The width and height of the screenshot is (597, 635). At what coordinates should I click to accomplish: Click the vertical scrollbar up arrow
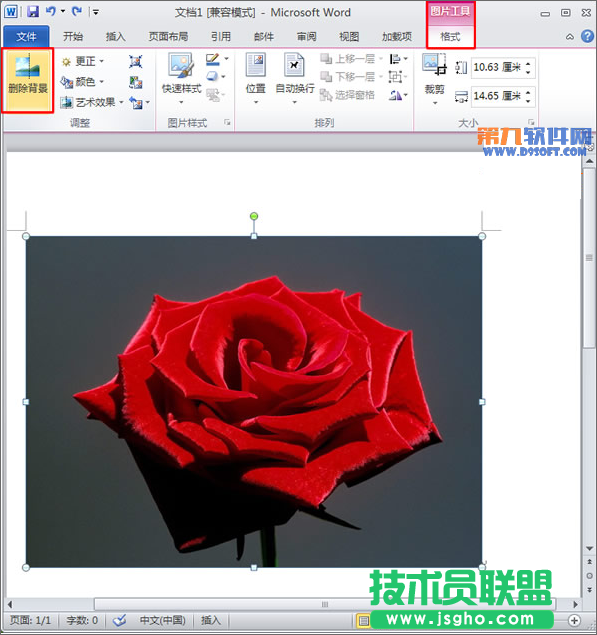pos(590,162)
